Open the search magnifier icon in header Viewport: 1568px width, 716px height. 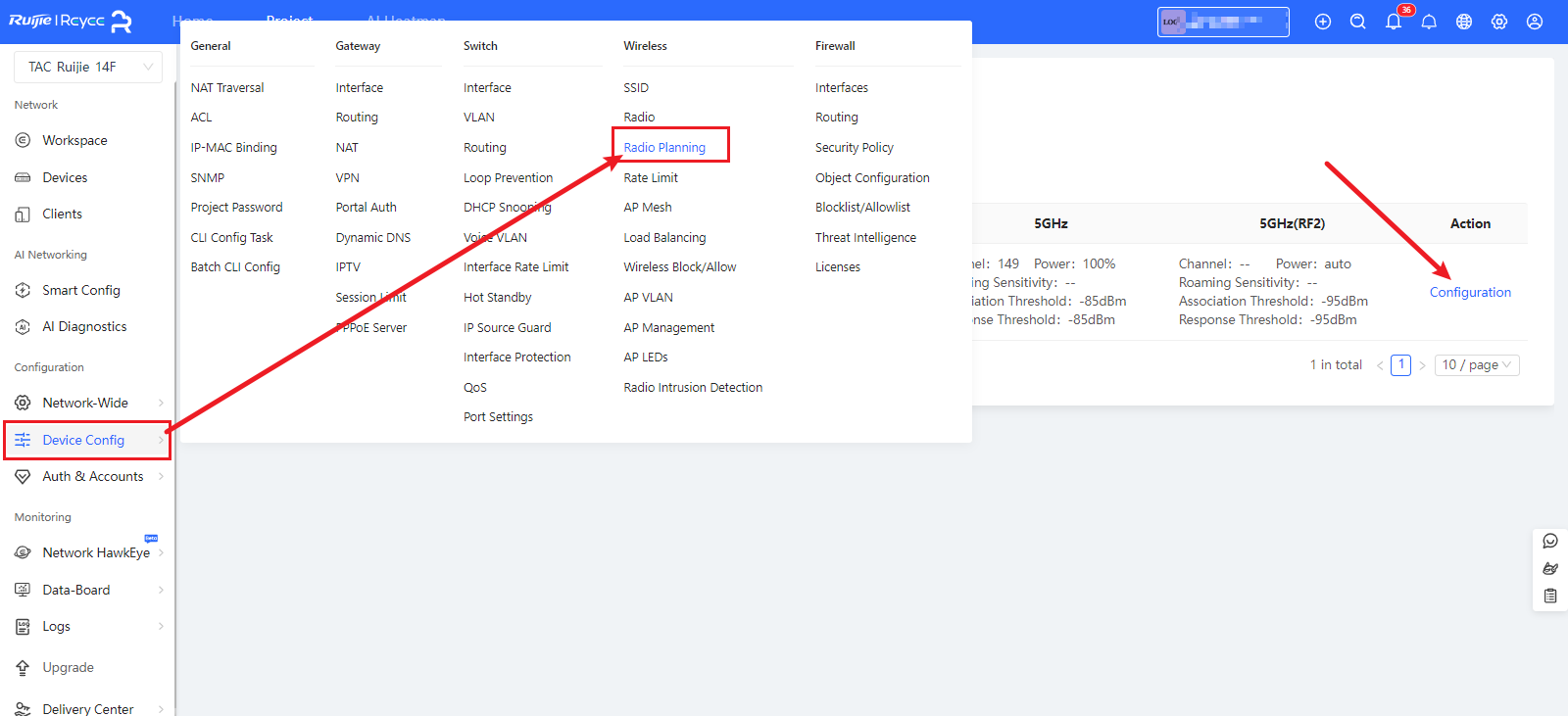(1358, 22)
